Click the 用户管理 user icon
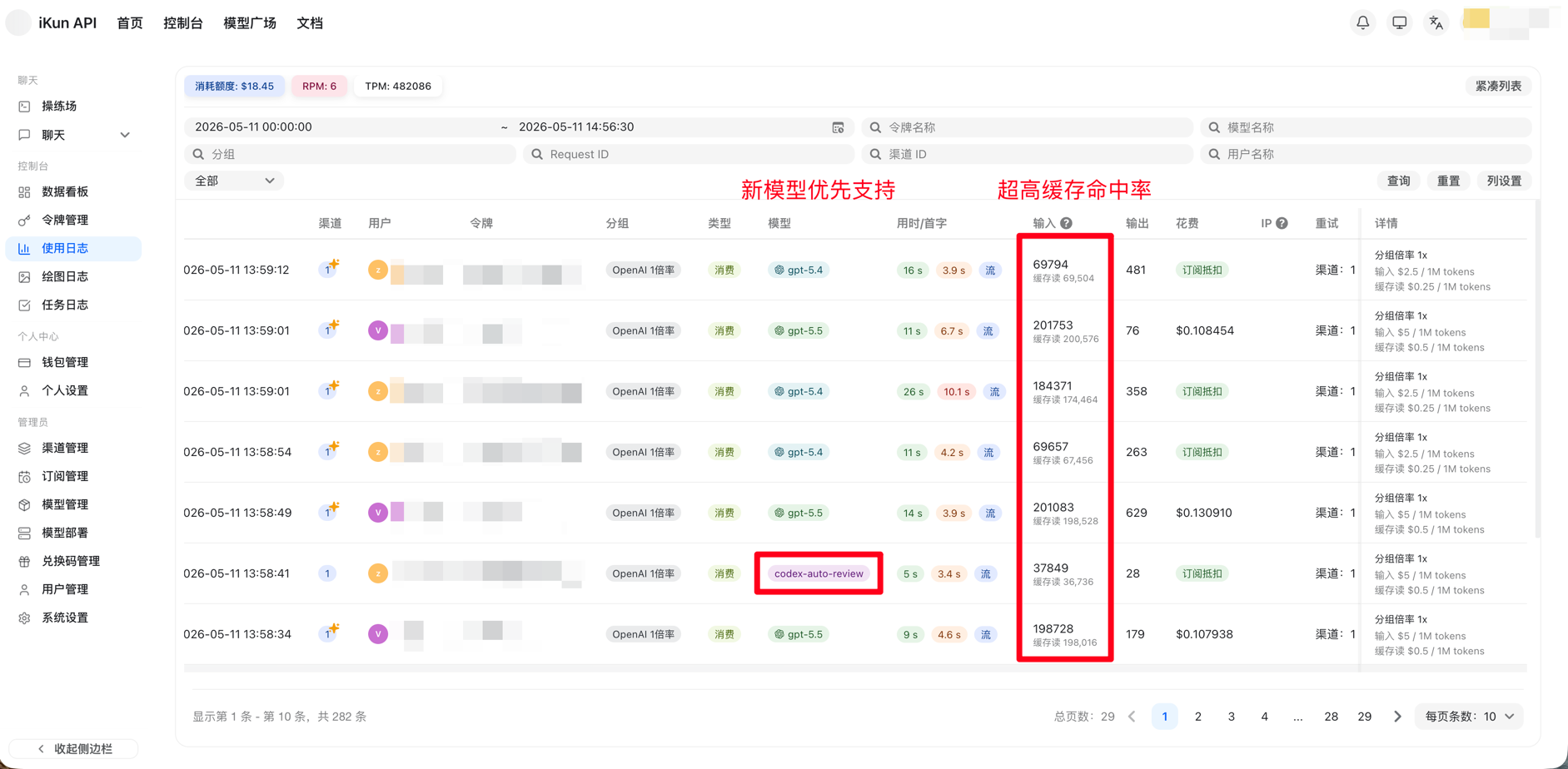The width and height of the screenshot is (1568, 769). click(24, 590)
